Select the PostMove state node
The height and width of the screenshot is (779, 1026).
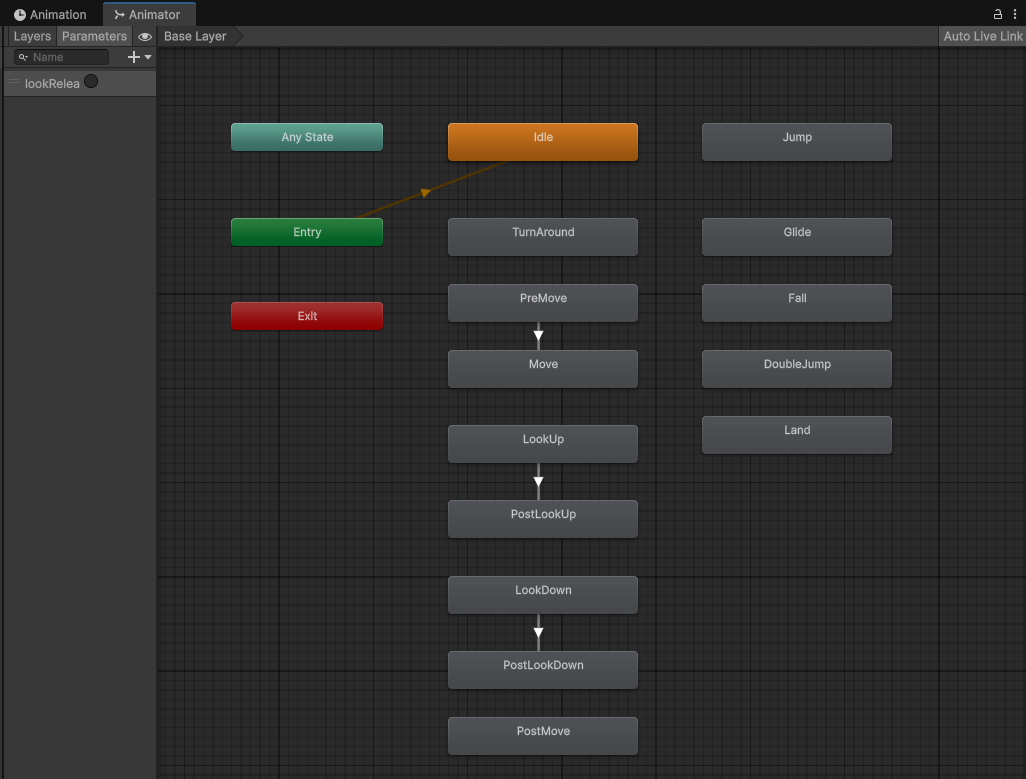[x=542, y=736]
